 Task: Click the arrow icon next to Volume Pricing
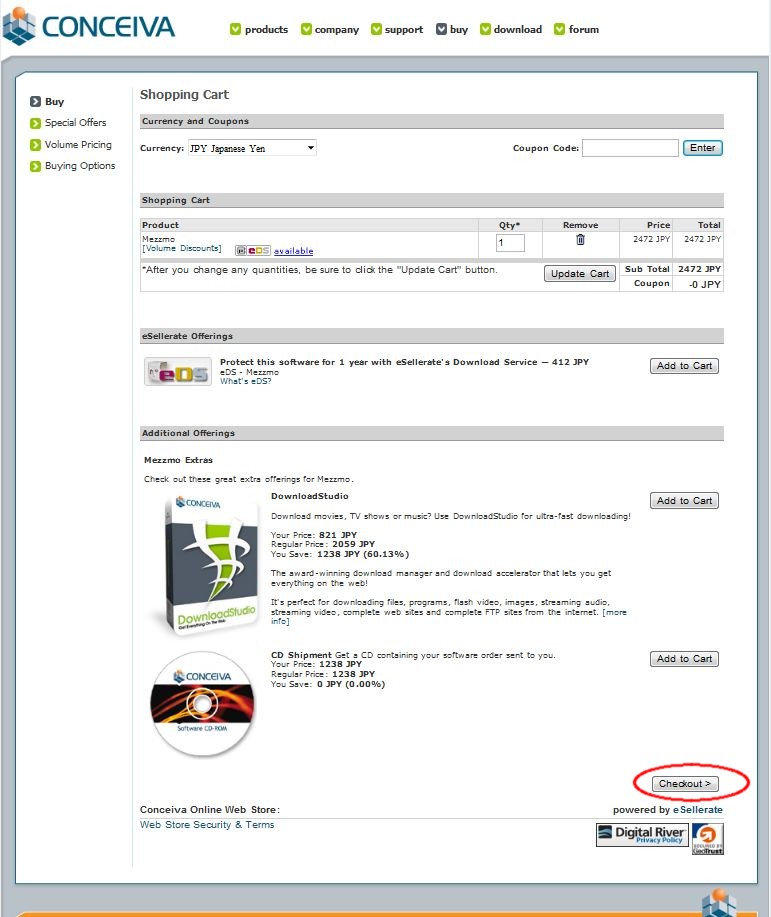(35, 145)
